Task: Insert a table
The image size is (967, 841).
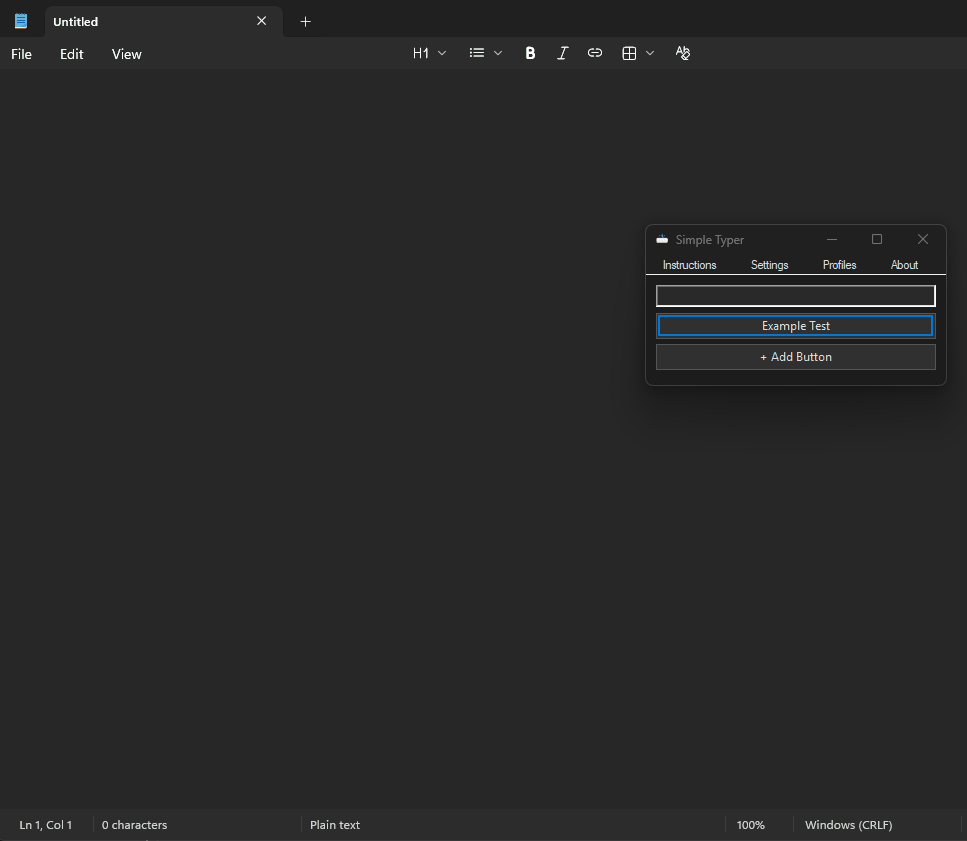Action: coord(629,54)
